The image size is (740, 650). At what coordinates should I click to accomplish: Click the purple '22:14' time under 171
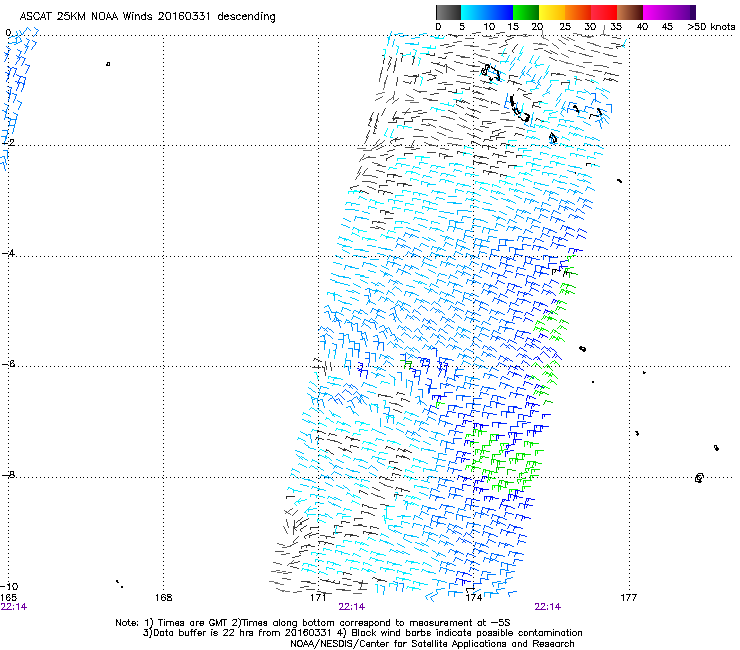point(352,607)
